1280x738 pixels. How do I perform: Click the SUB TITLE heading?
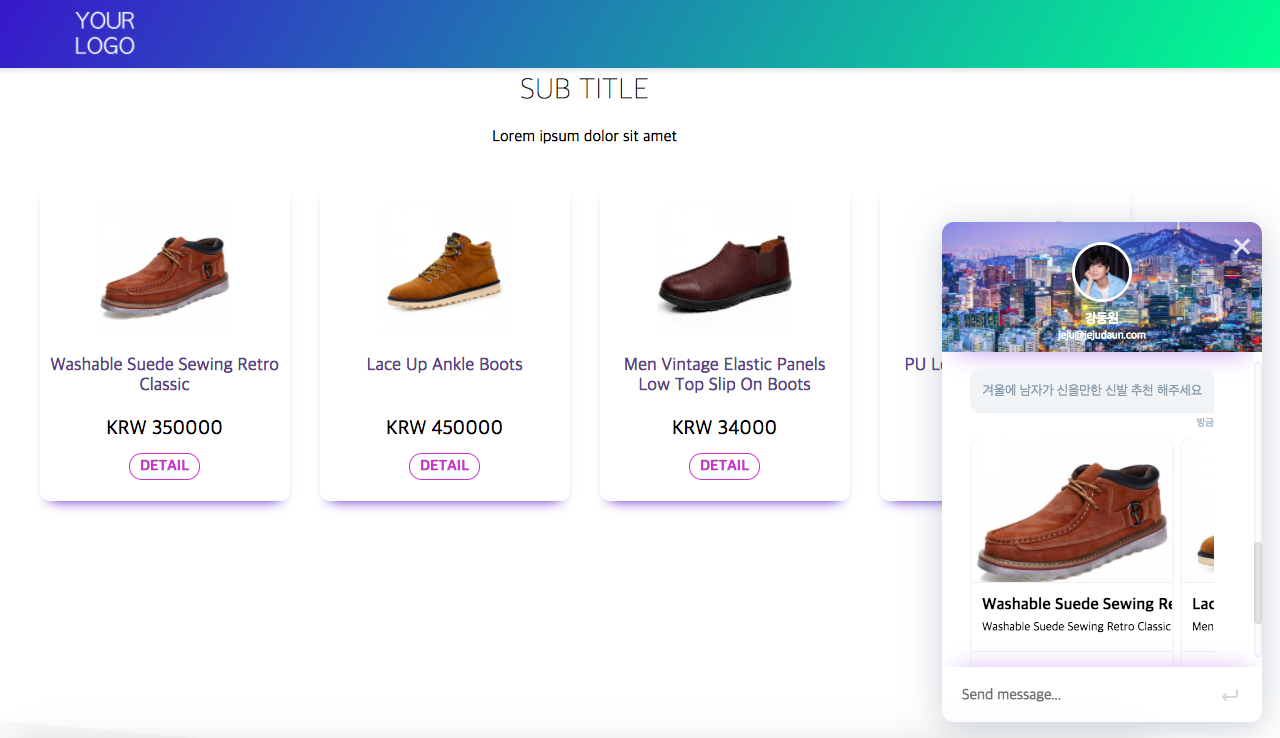click(x=584, y=89)
